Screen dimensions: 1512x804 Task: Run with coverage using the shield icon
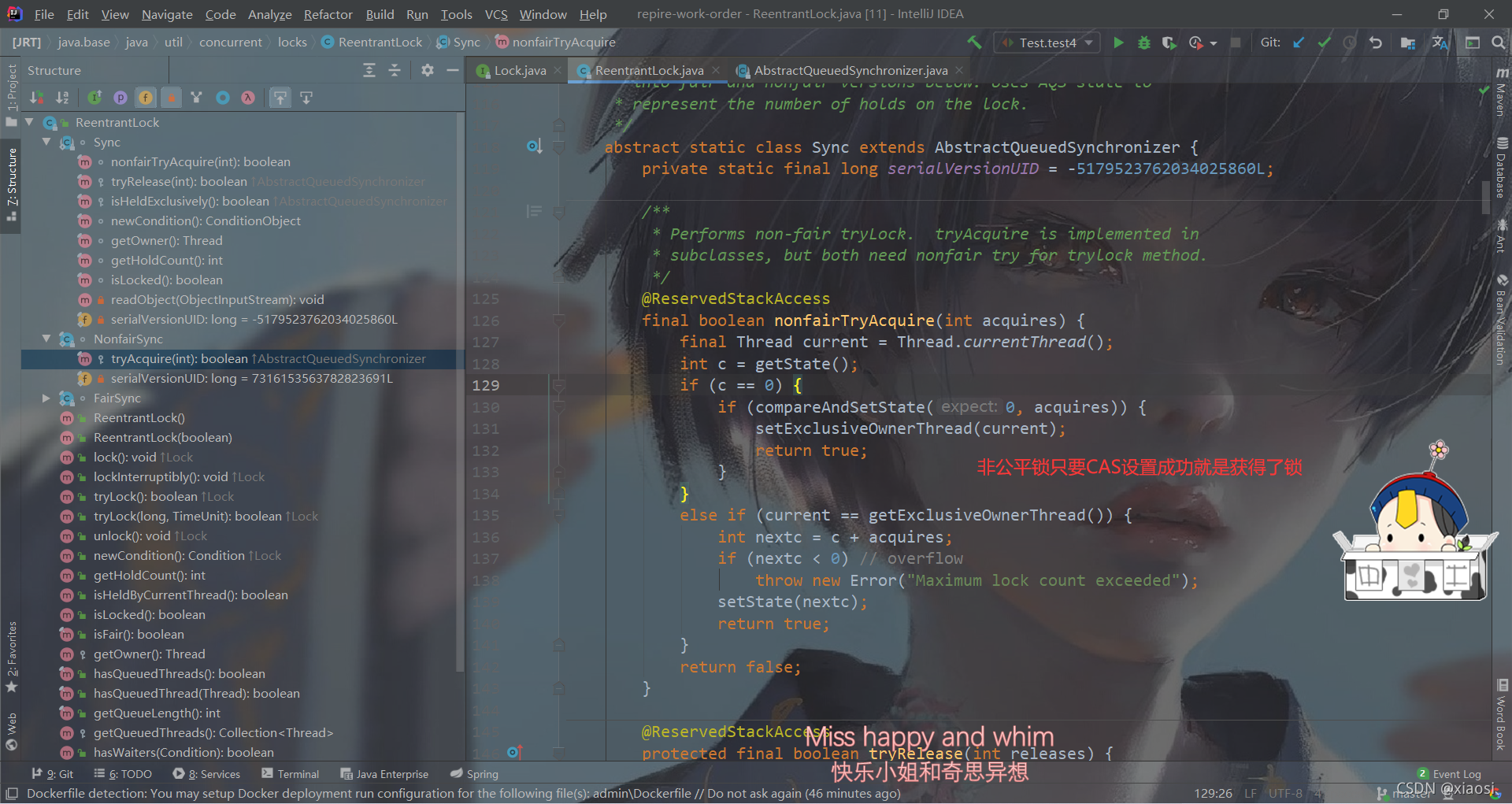pyautogui.click(x=1169, y=43)
